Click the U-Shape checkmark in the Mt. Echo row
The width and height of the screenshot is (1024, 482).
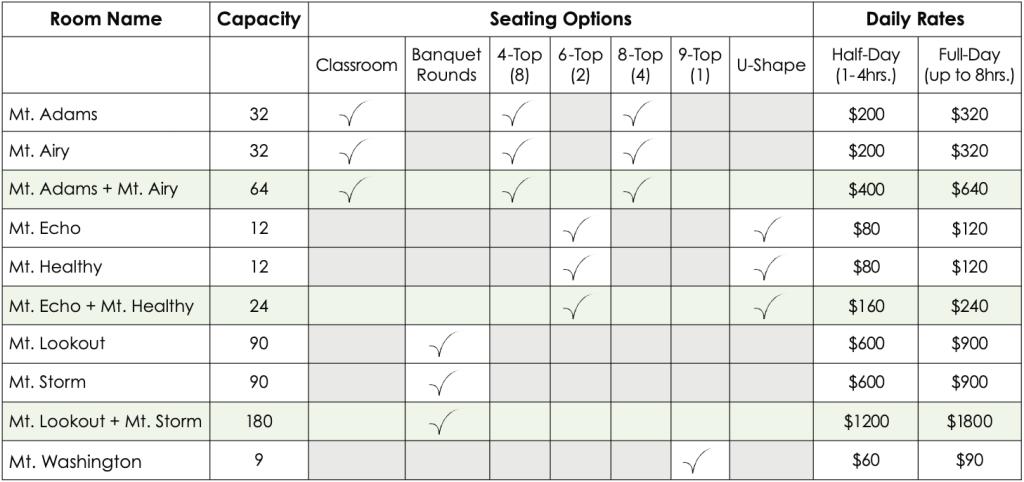767,230
